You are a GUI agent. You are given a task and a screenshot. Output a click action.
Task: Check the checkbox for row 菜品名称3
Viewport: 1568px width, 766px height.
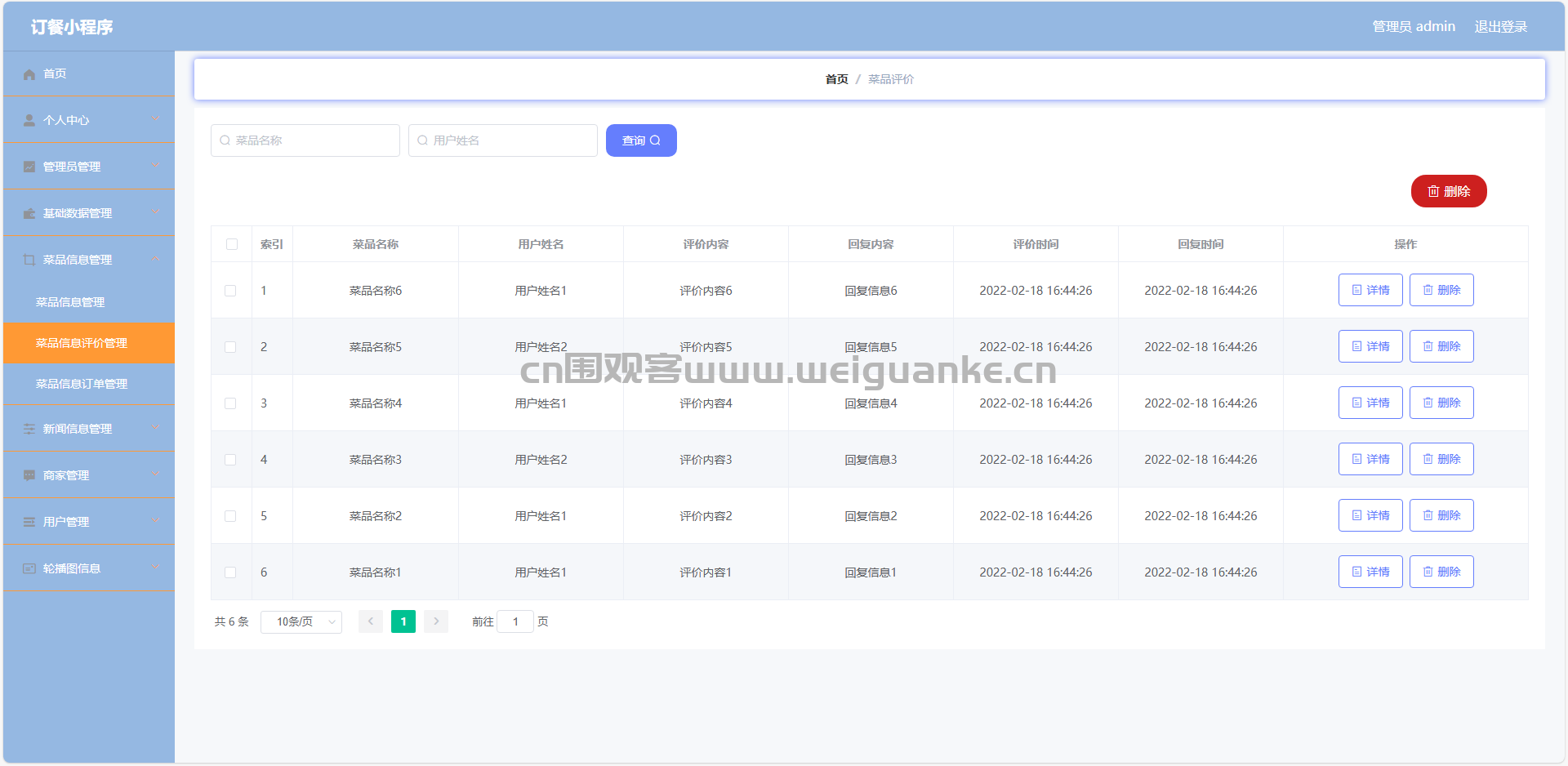(230, 460)
